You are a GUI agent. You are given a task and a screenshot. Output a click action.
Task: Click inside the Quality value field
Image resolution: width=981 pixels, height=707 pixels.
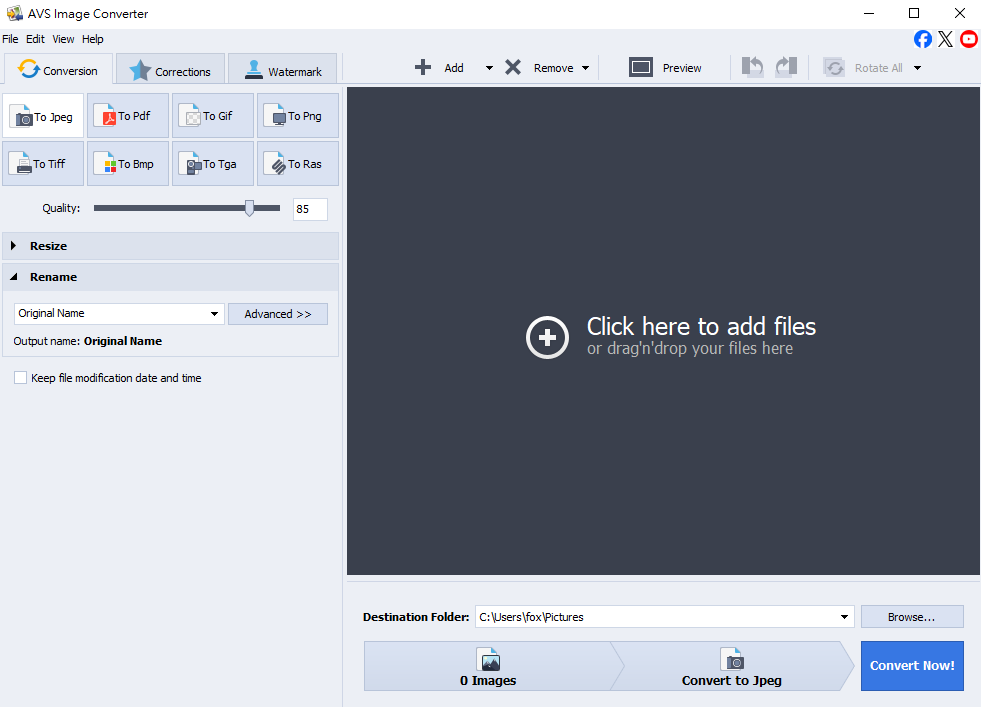click(309, 209)
